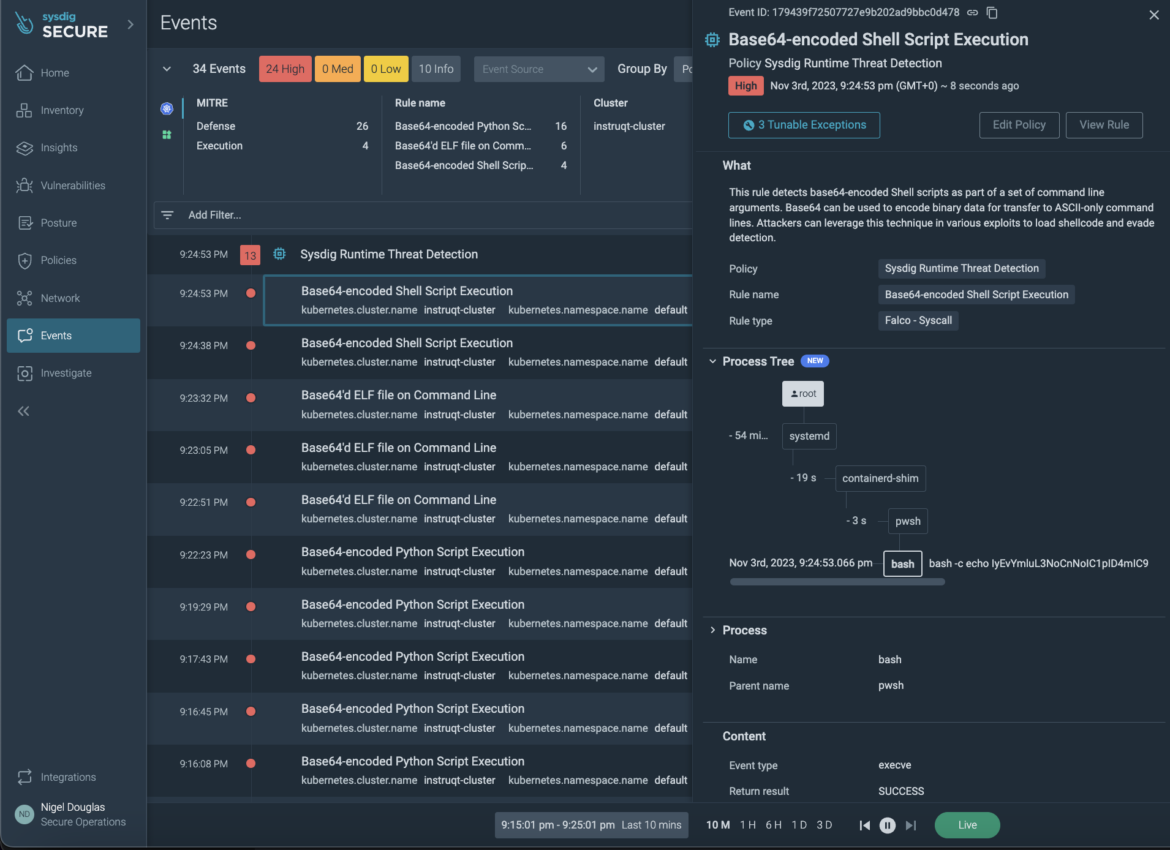
Task: Toggle the 0 Med severity filter
Action: pos(337,69)
